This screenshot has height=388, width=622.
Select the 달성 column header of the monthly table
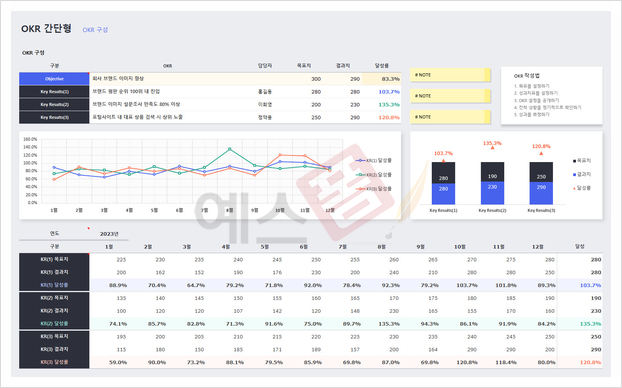tap(580, 246)
